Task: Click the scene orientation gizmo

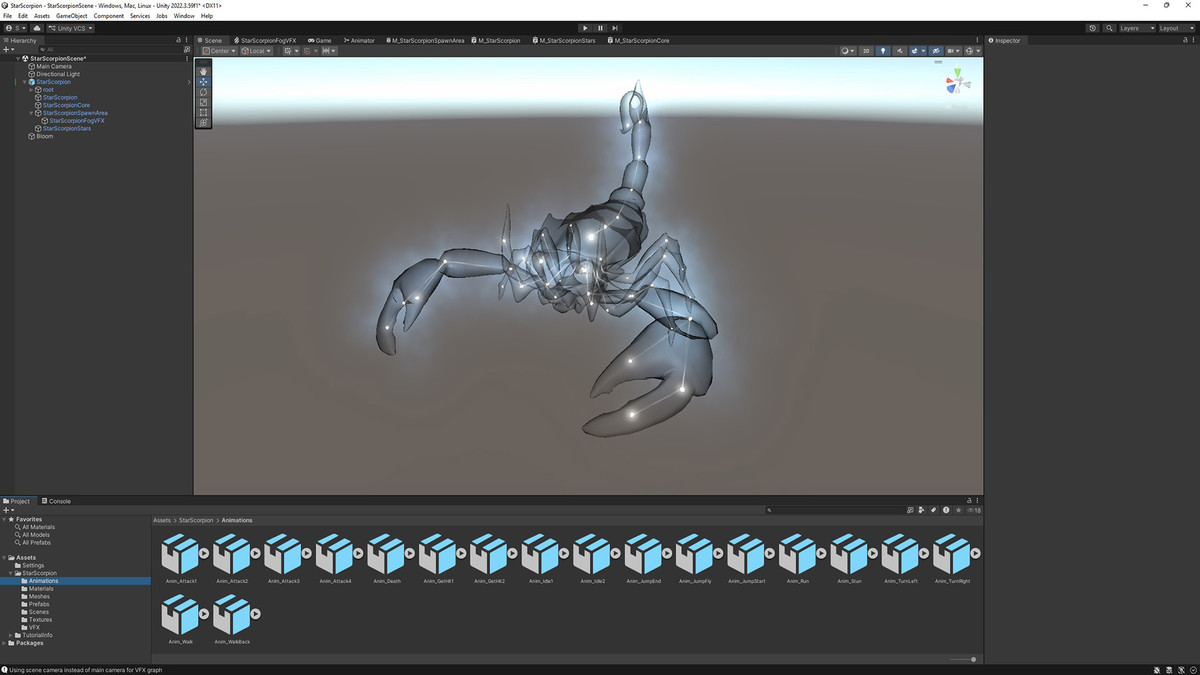Action: click(956, 82)
